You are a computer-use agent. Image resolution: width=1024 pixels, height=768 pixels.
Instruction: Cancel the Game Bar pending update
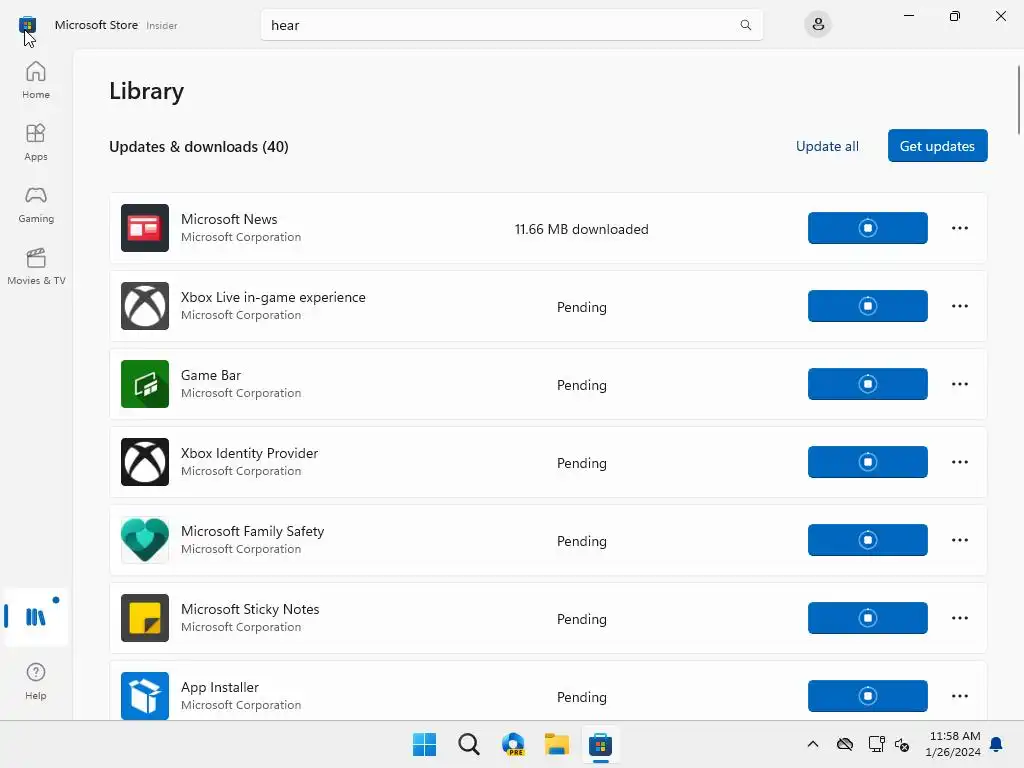(867, 384)
